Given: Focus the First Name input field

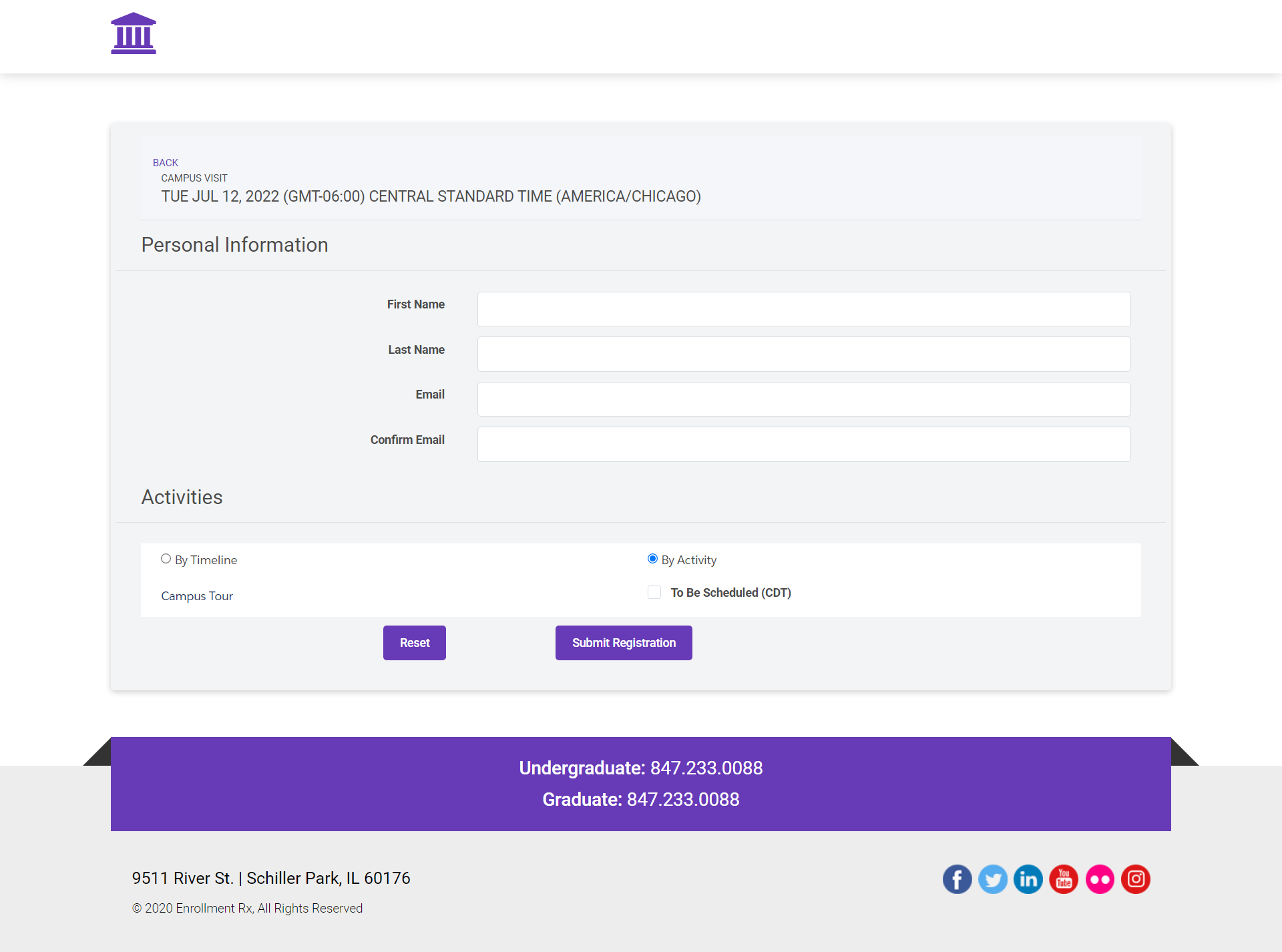Looking at the screenshot, I should (x=803, y=309).
